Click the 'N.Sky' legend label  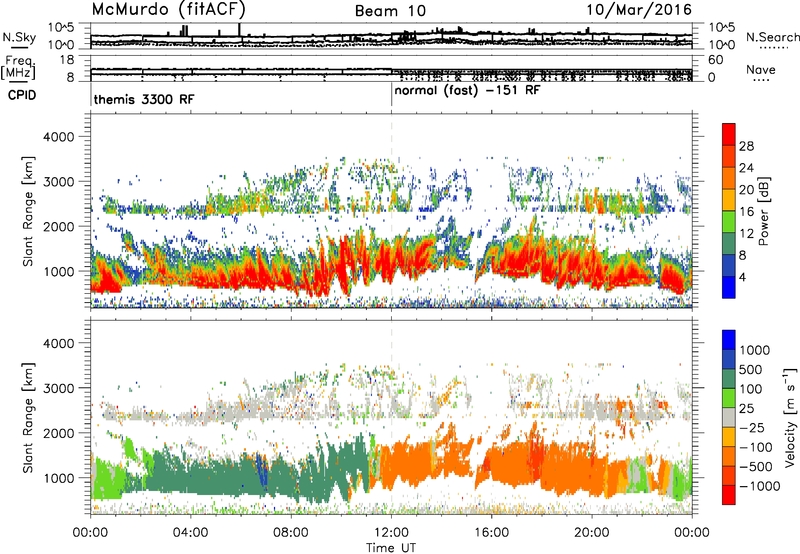[x=19, y=37]
